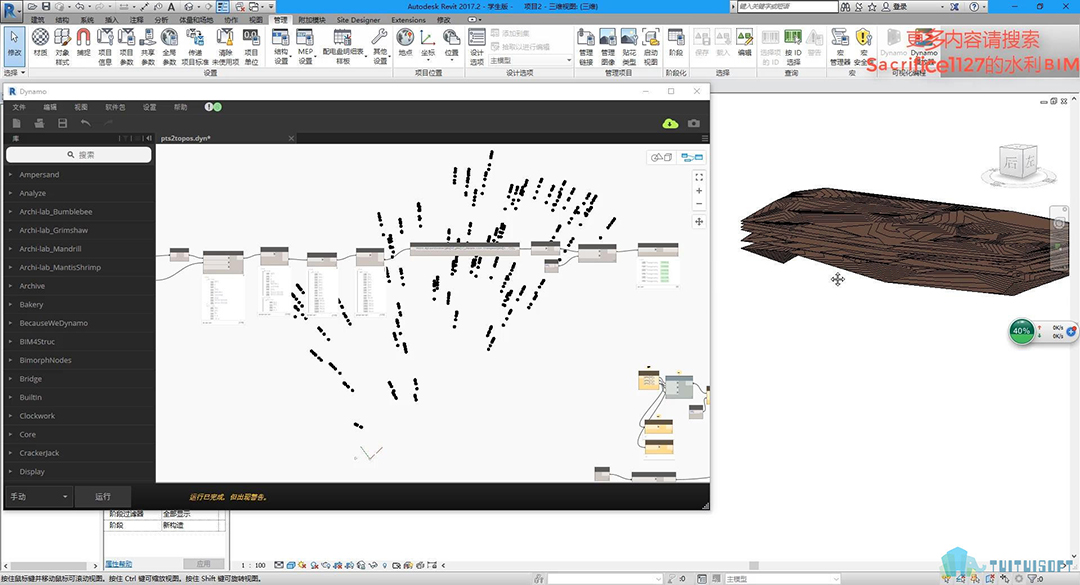This screenshot has width=1080, height=585.
Task: Click the green cloud download icon in Dynamo
Action: (x=670, y=123)
